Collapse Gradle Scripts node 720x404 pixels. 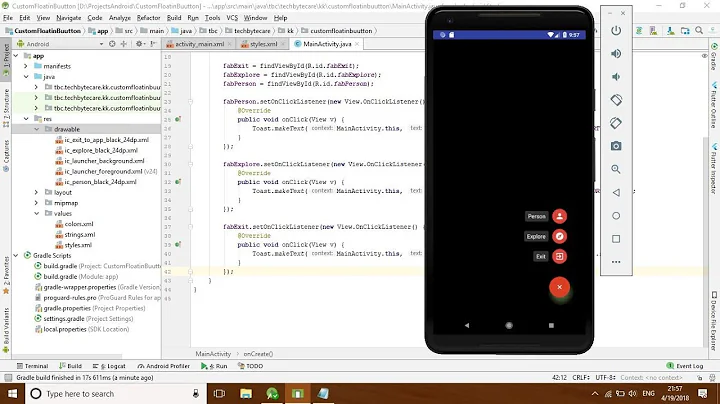pyautogui.click(x=16, y=255)
